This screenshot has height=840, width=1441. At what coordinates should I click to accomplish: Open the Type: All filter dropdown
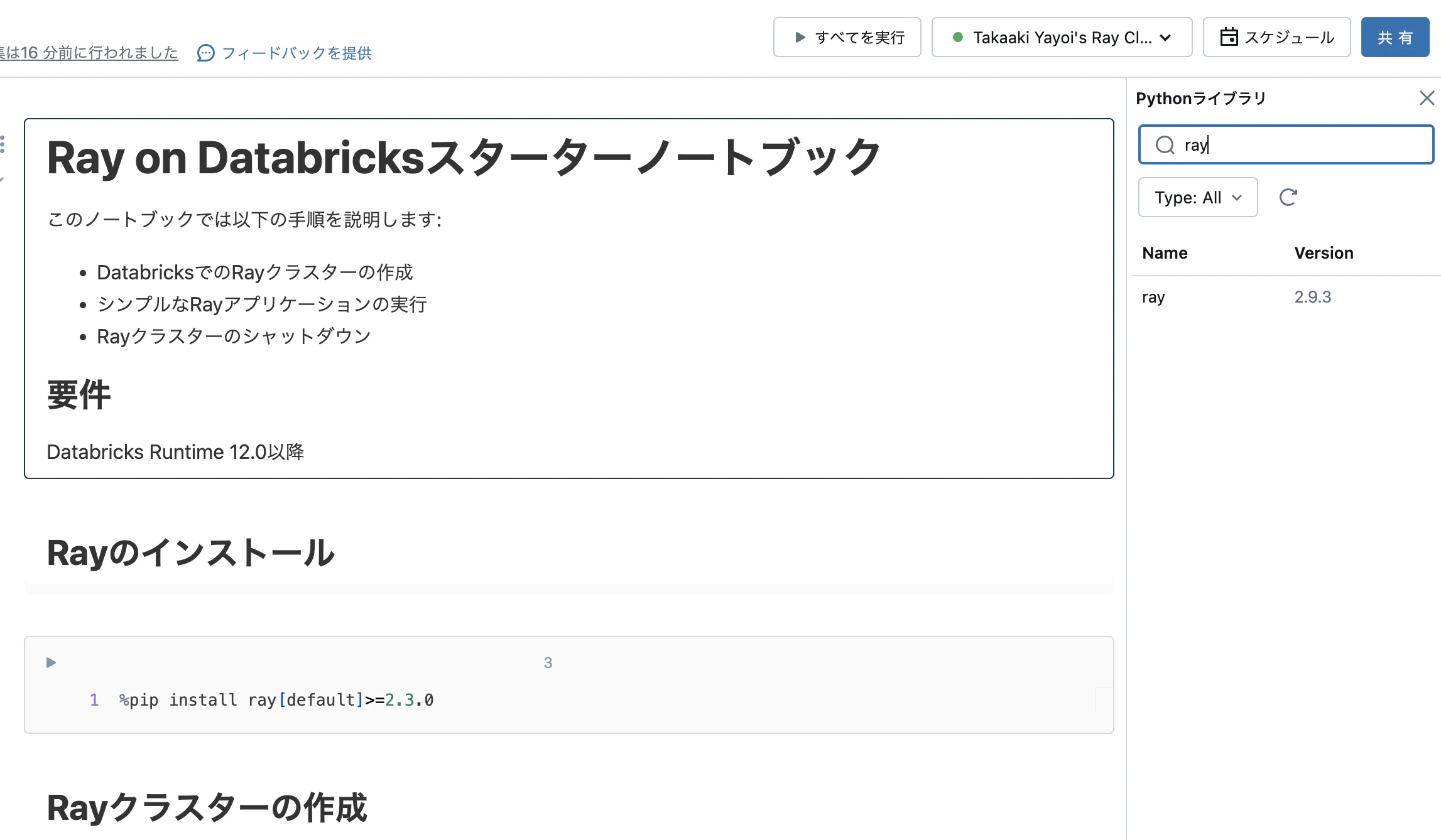[1198, 198]
